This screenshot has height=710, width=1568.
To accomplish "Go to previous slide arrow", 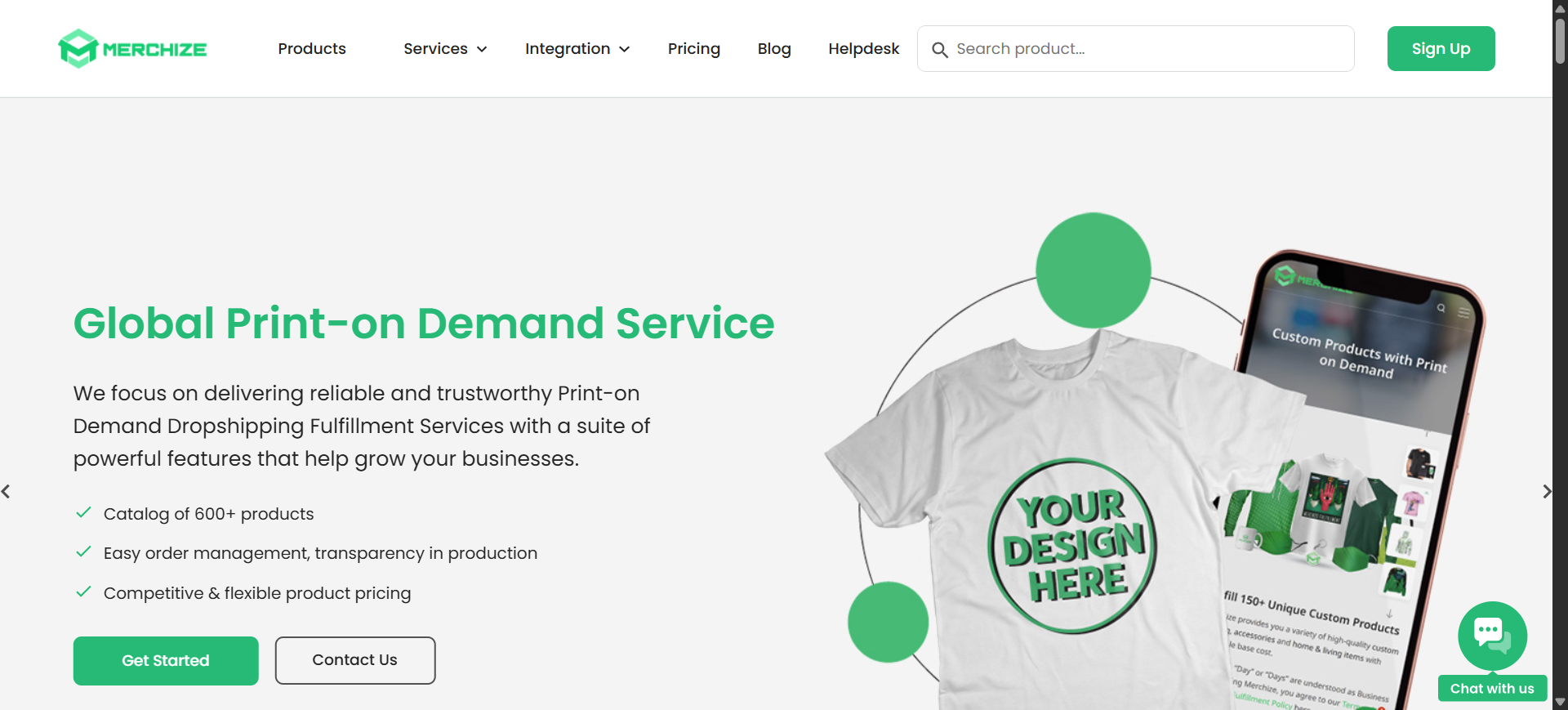I will point(7,491).
